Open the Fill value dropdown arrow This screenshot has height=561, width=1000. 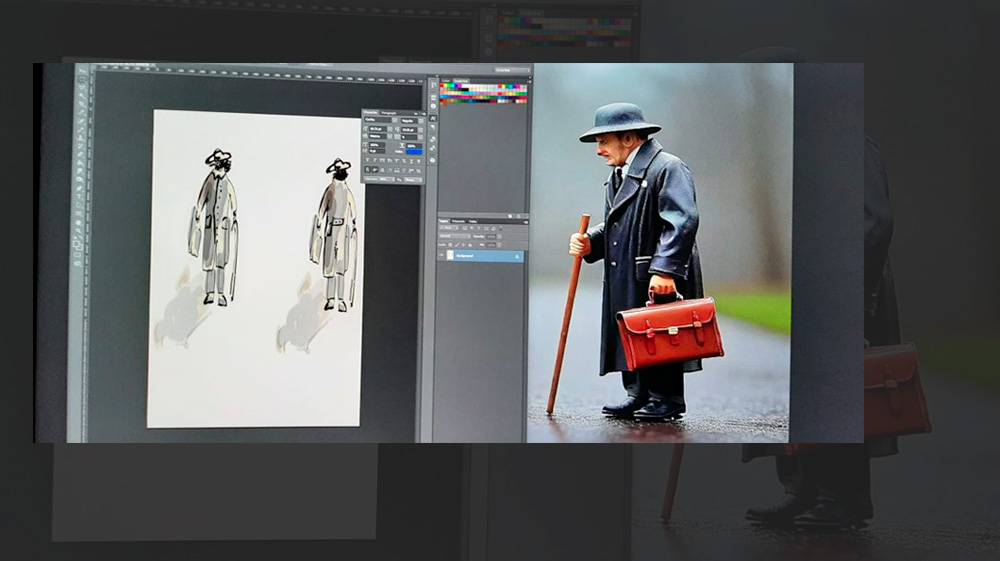(499, 244)
